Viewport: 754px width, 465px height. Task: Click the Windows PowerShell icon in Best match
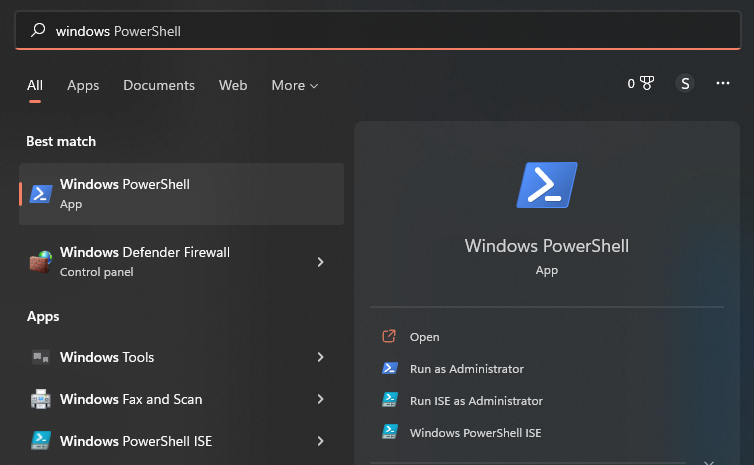41,194
